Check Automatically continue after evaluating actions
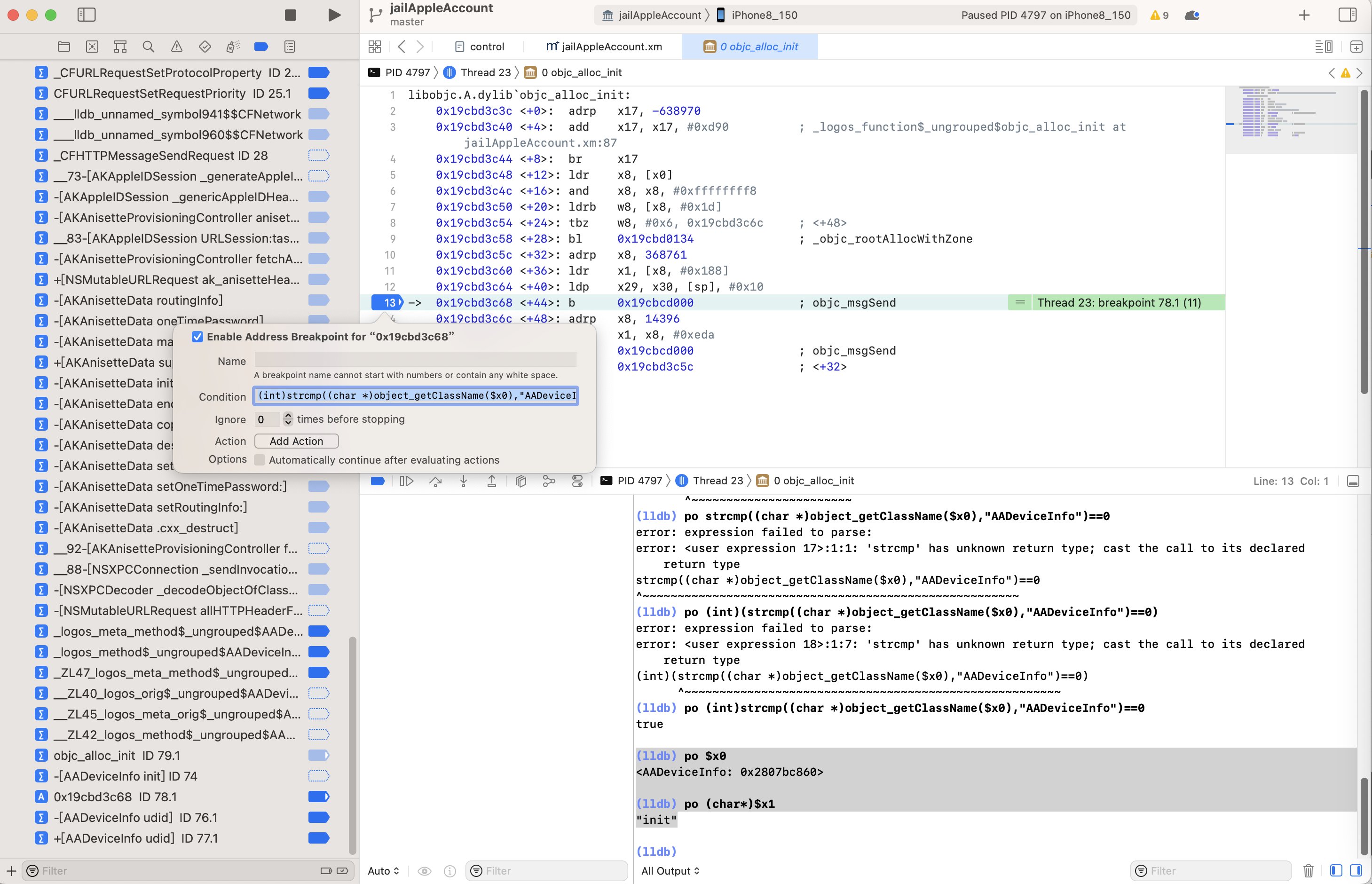 click(260, 460)
